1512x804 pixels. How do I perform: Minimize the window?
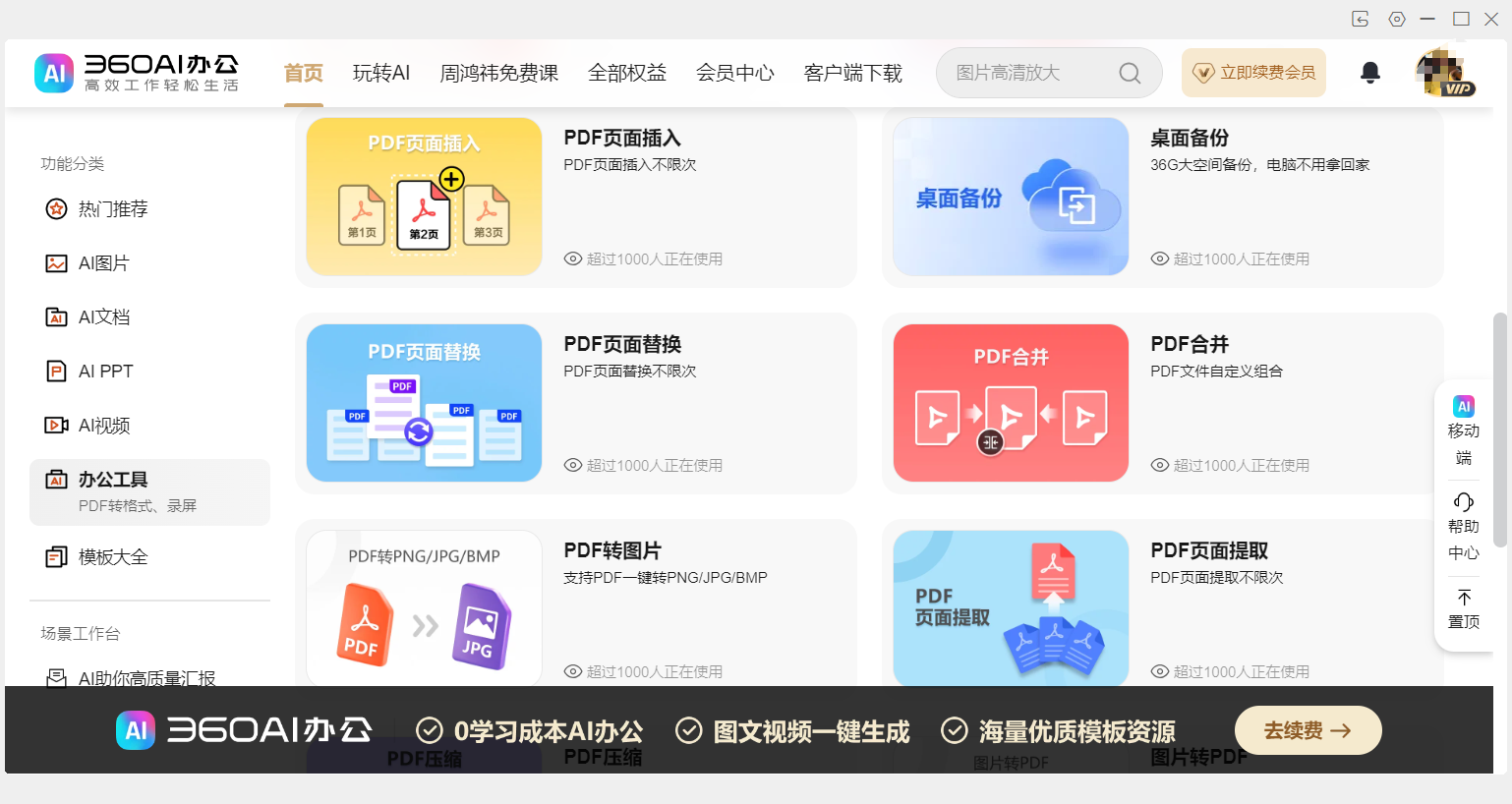click(1427, 19)
